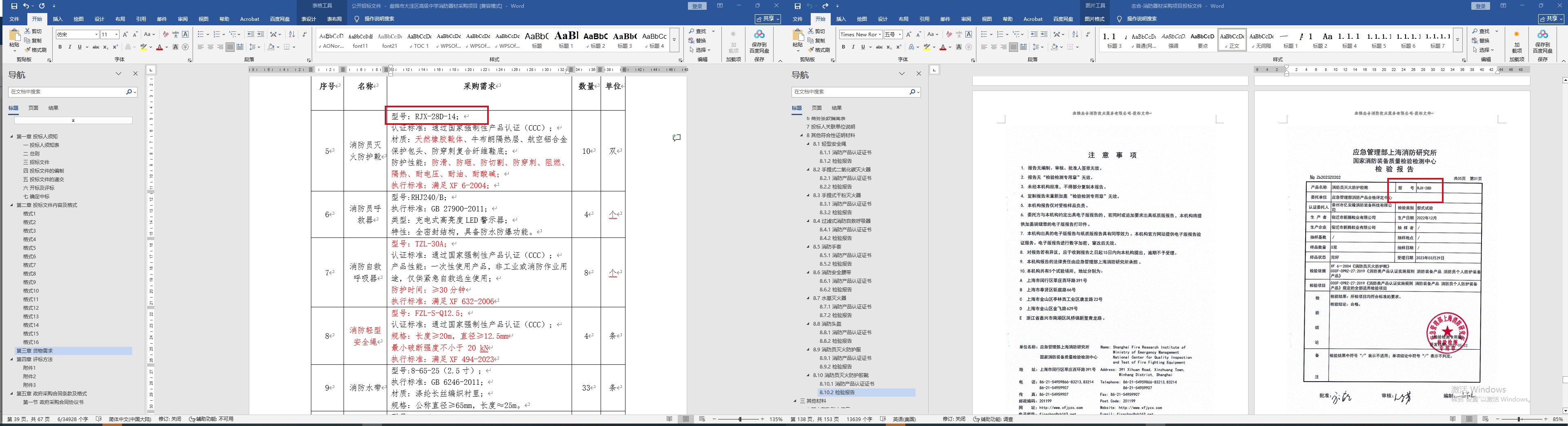Click decrease indent icon in left window

(x=251, y=35)
